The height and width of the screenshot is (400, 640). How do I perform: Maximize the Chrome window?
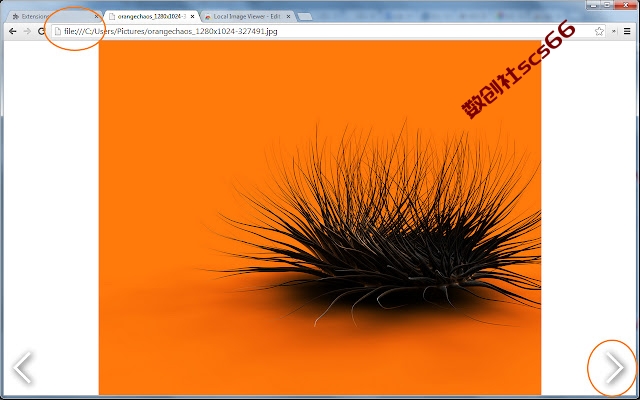click(x=607, y=5)
